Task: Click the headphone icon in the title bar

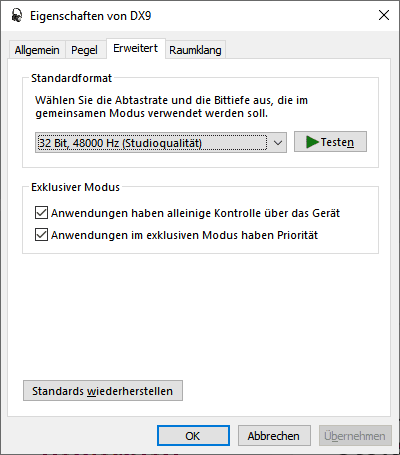Action: click(x=17, y=15)
